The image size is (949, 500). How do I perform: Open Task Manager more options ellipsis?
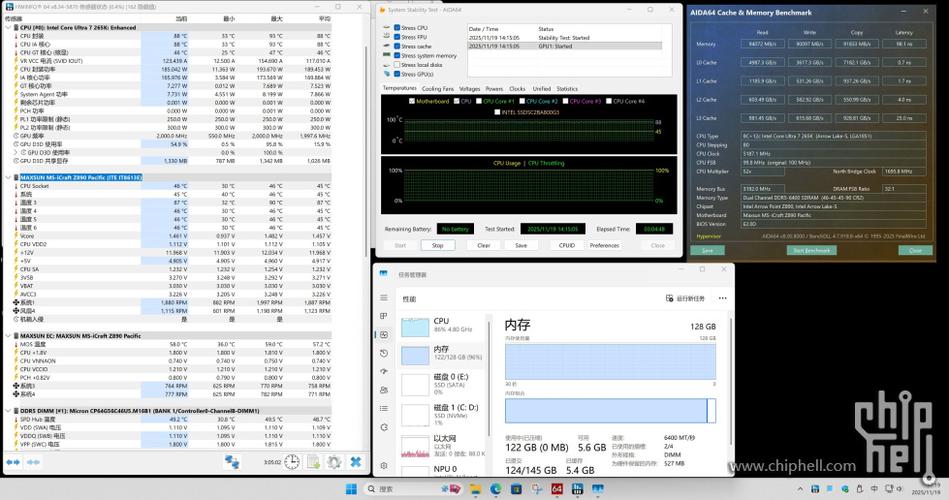723,298
